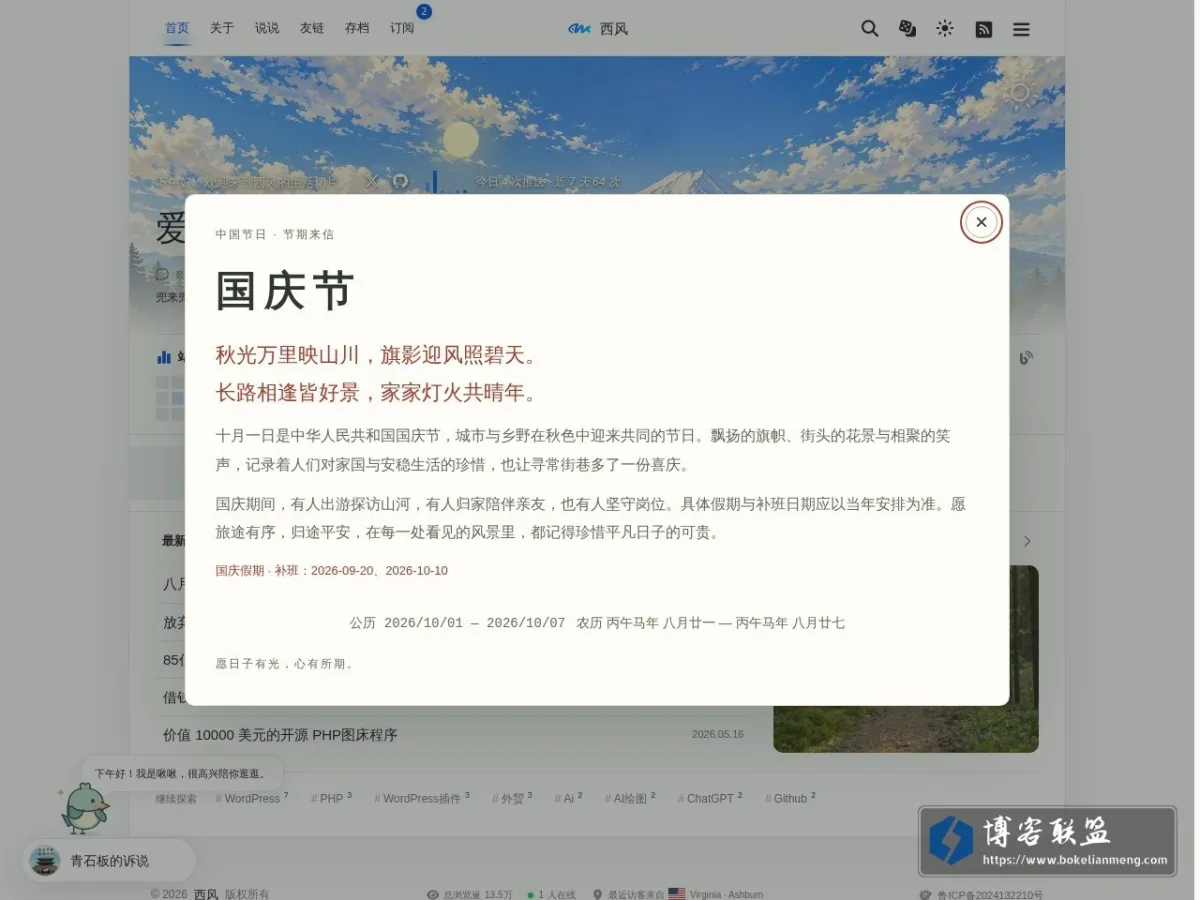This screenshot has height=900, width=1200.
Task: Click the 青石板的诉说 album cover thumbnail
Action: 45,860
